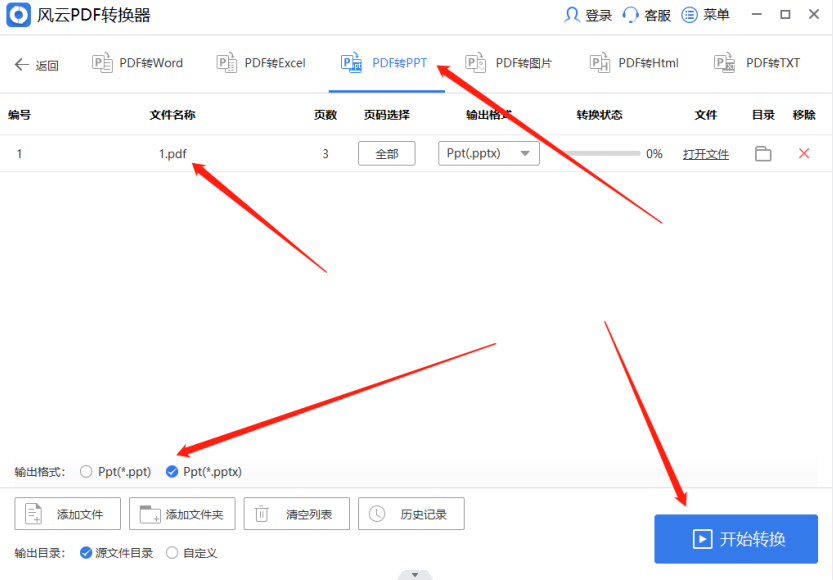Click the 风云PDF转换器 app logo icon
833x580 pixels.
tap(19, 15)
